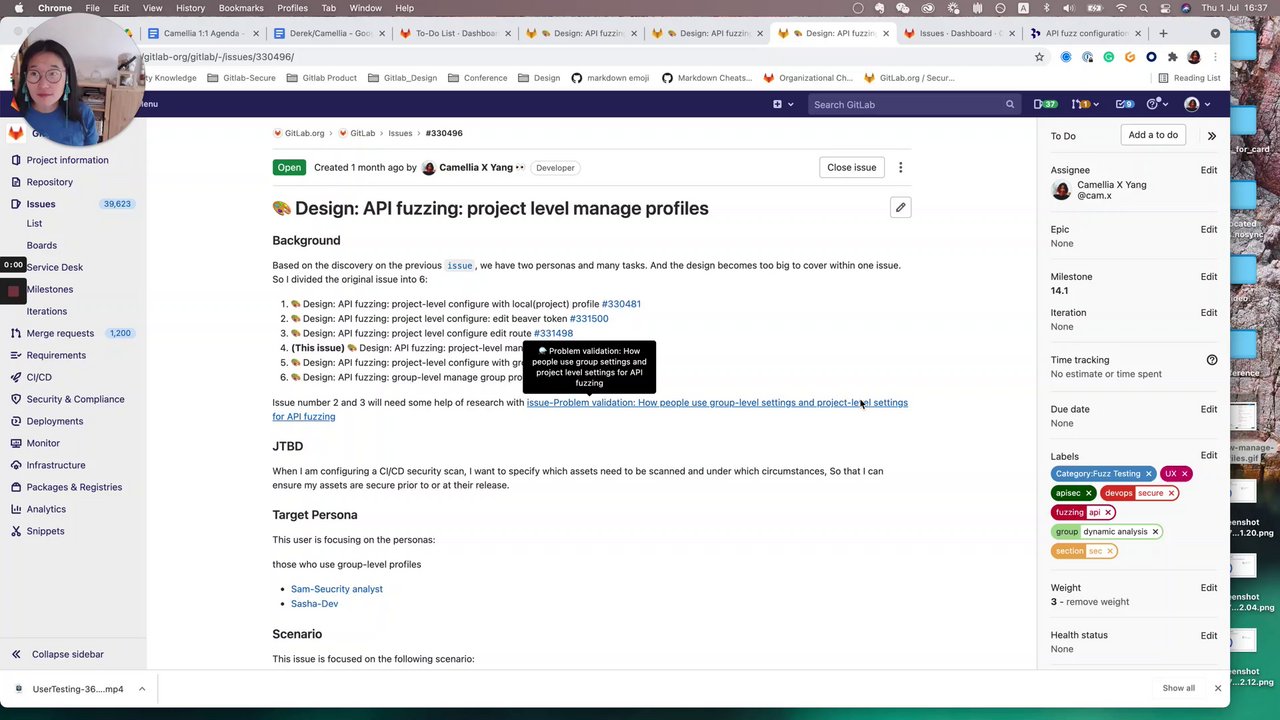Open issue actions kebab menu

(900, 167)
